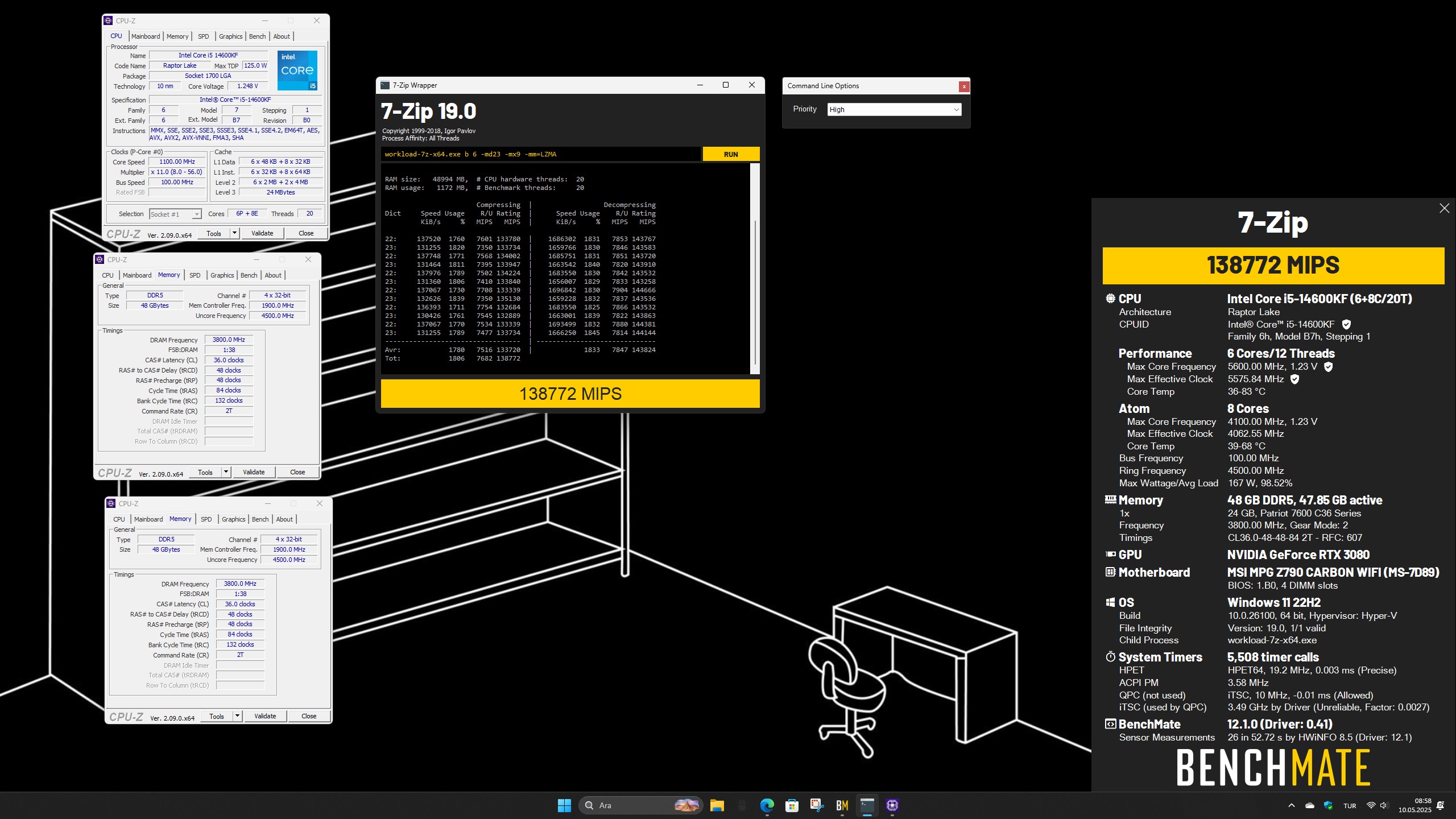Screen dimensions: 1456x819
Task: Switch to BenchMate via BM taskbar icon
Action: pyautogui.click(x=842, y=805)
